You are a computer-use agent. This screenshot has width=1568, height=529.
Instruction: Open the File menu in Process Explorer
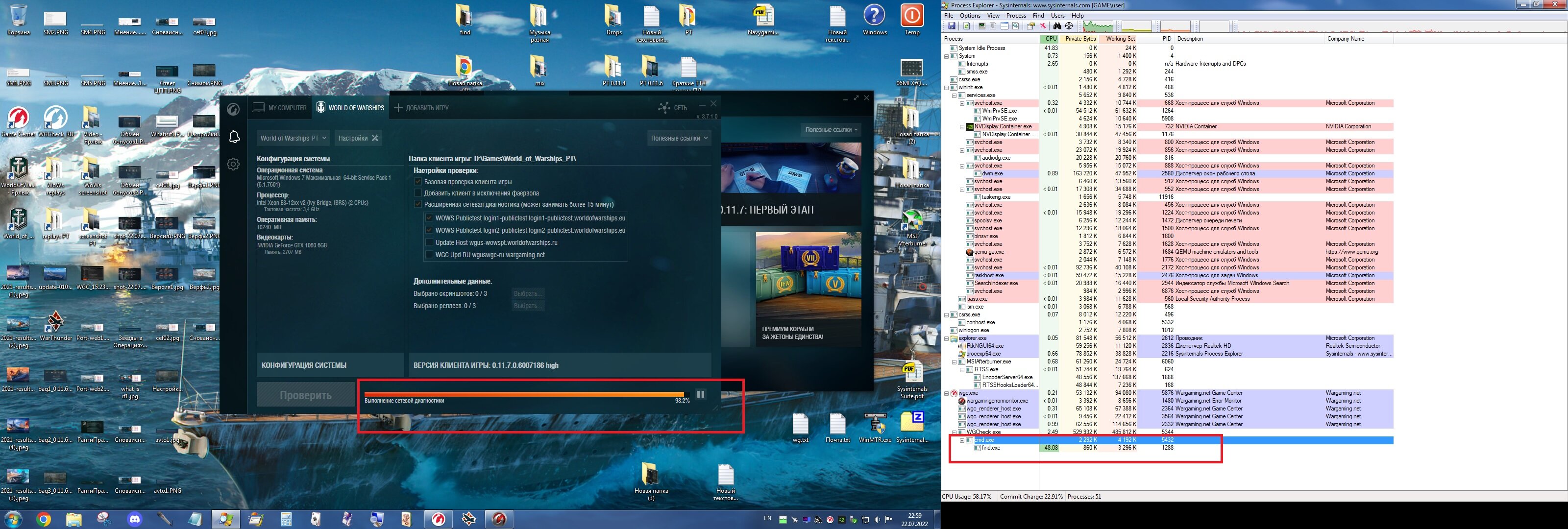[x=948, y=15]
